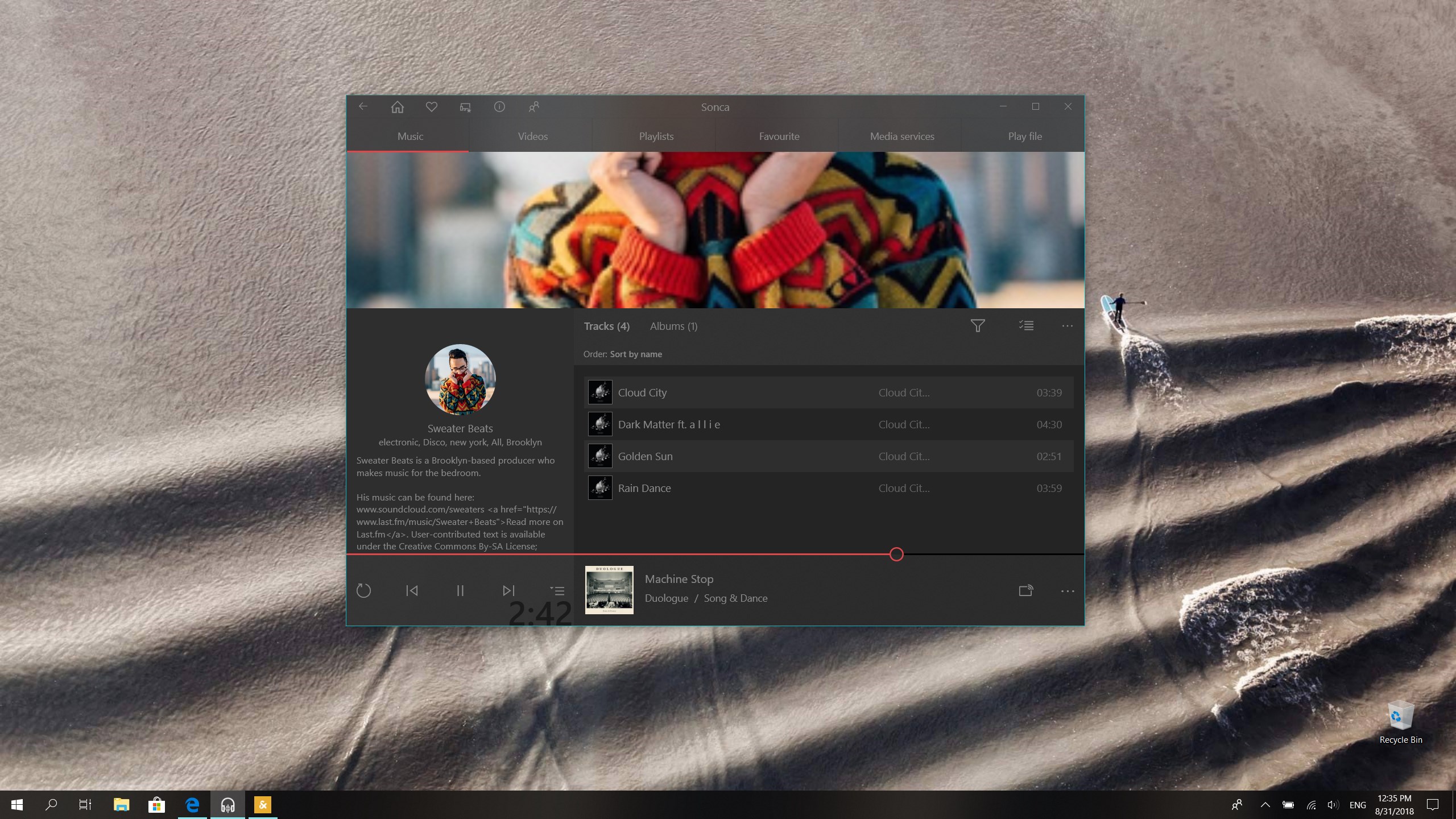
Task: Click the sharing/people icon near the title bar
Action: (x=533, y=106)
